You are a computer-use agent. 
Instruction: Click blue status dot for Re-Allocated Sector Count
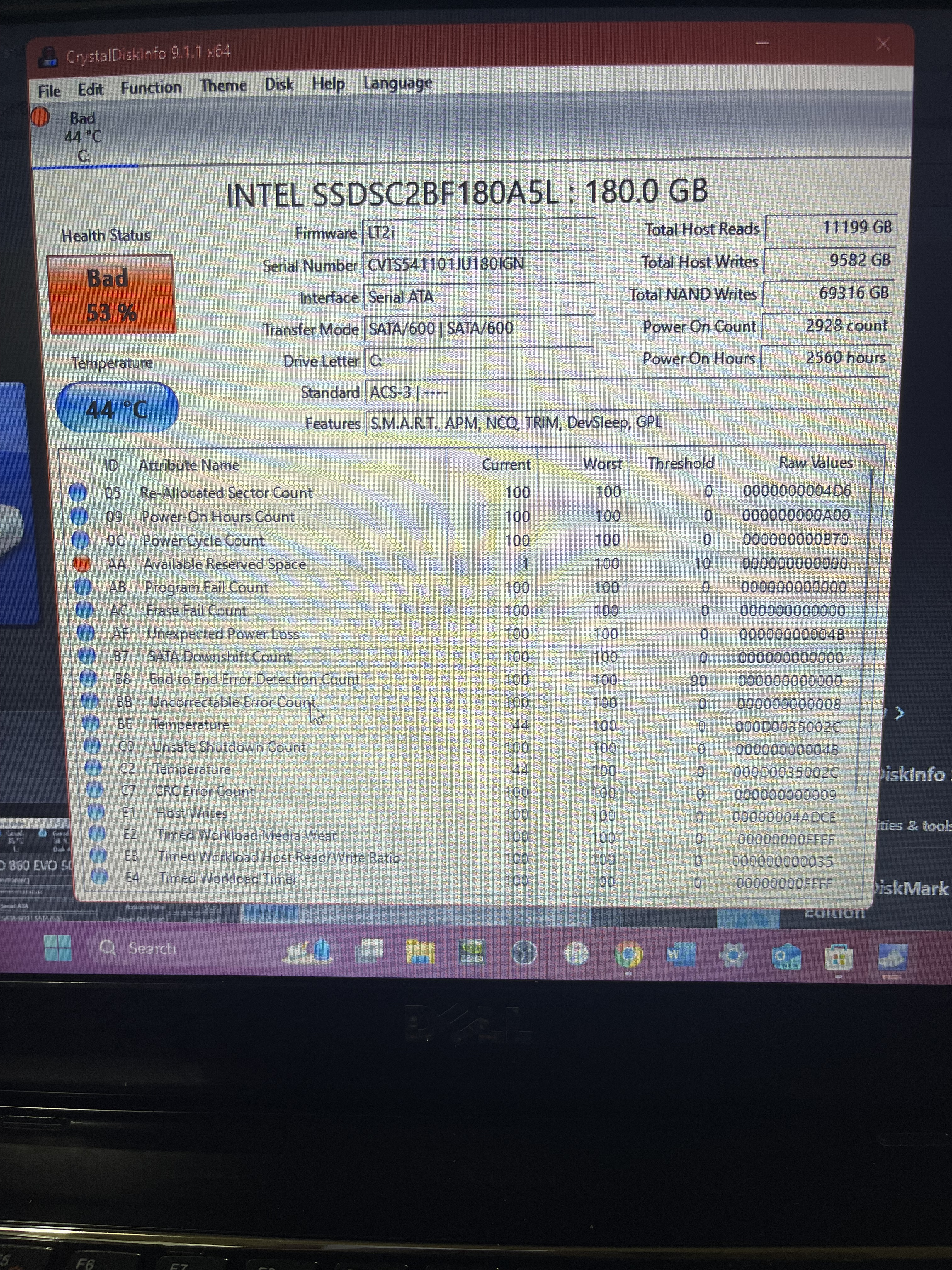pos(78,492)
